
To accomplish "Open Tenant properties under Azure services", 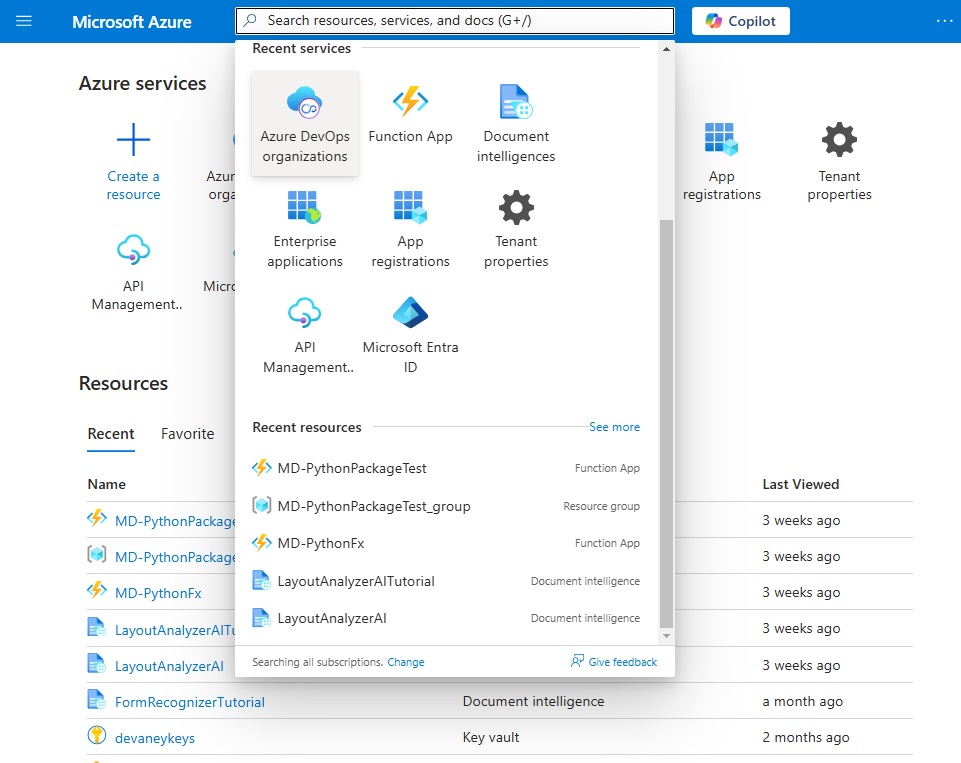I will coord(839,161).
